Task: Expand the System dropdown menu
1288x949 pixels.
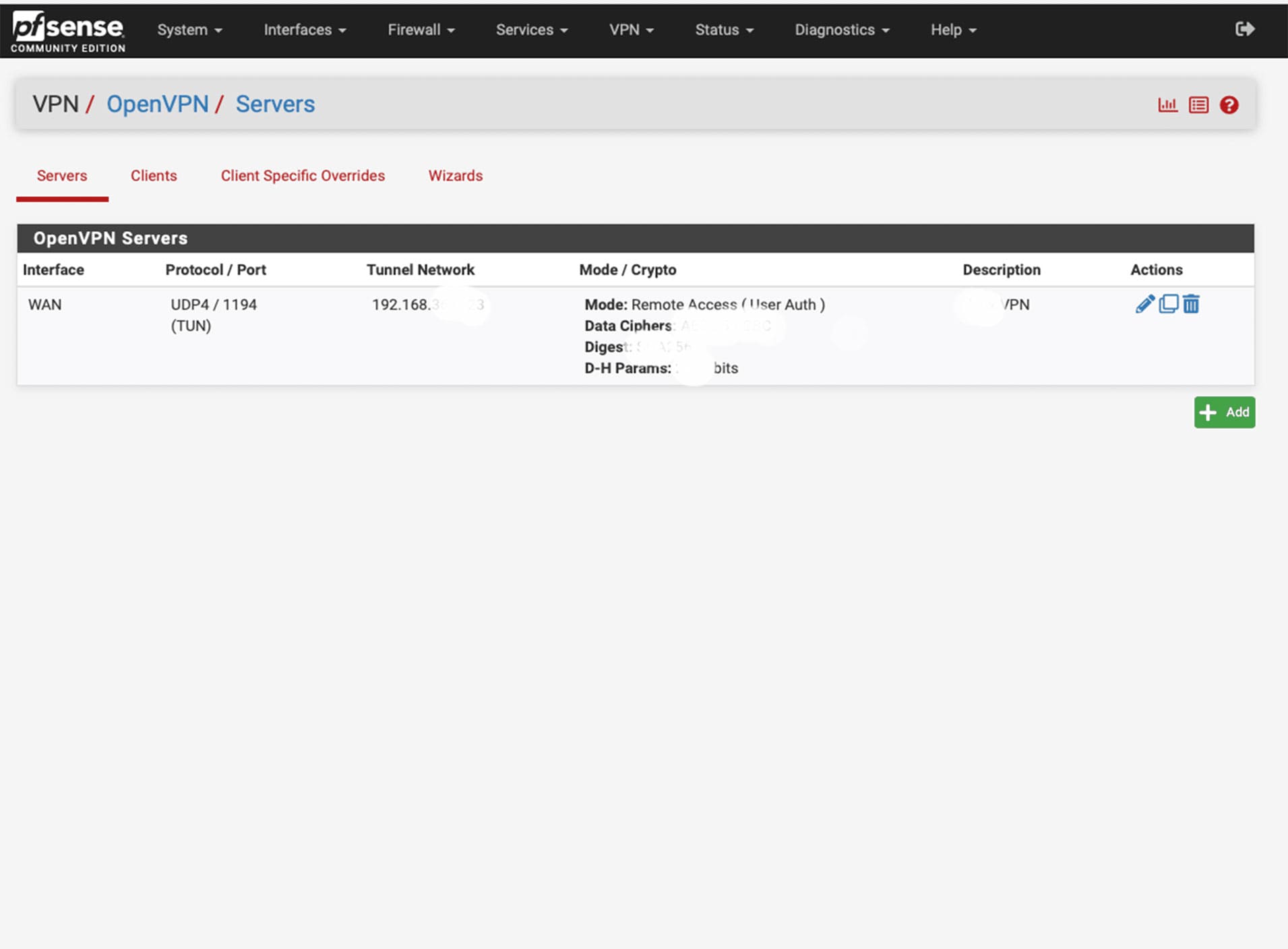Action: tap(189, 30)
